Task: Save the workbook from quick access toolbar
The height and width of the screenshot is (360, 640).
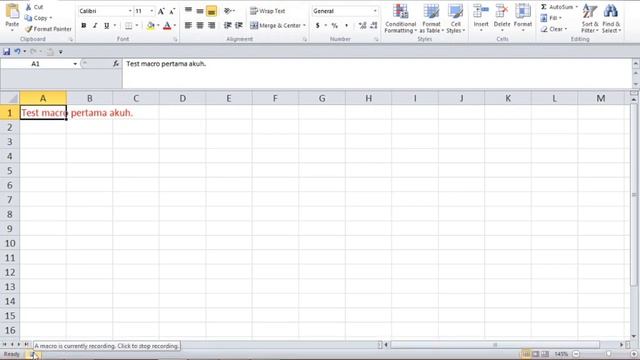Action: (x=7, y=51)
